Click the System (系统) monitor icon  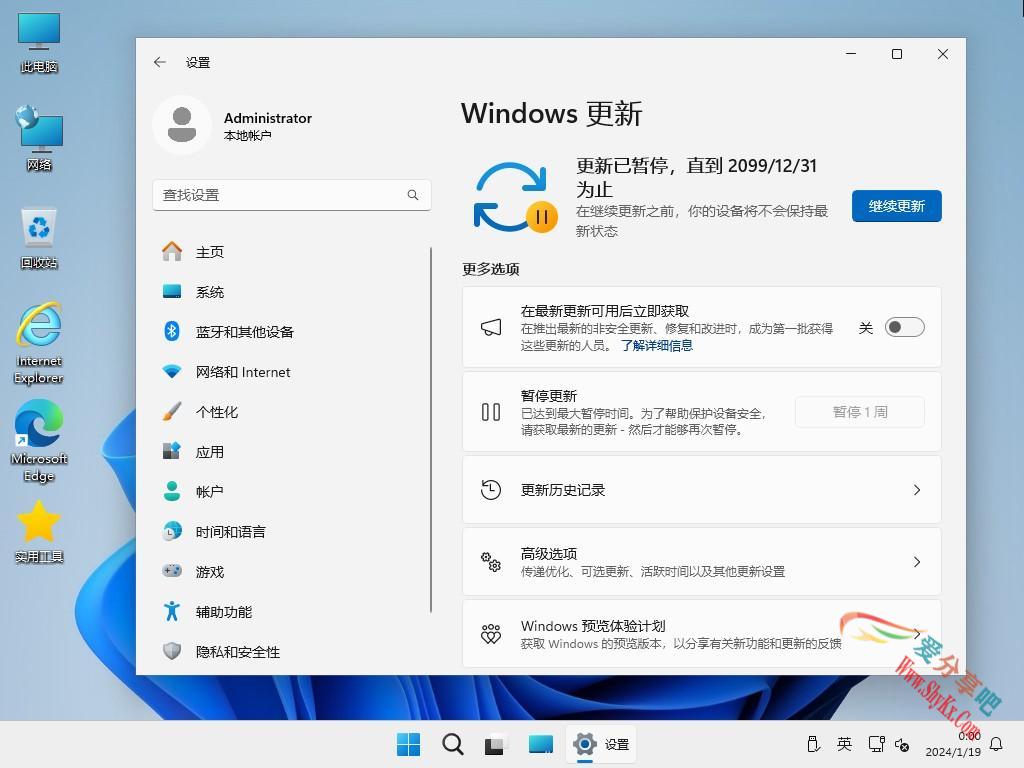(172, 291)
